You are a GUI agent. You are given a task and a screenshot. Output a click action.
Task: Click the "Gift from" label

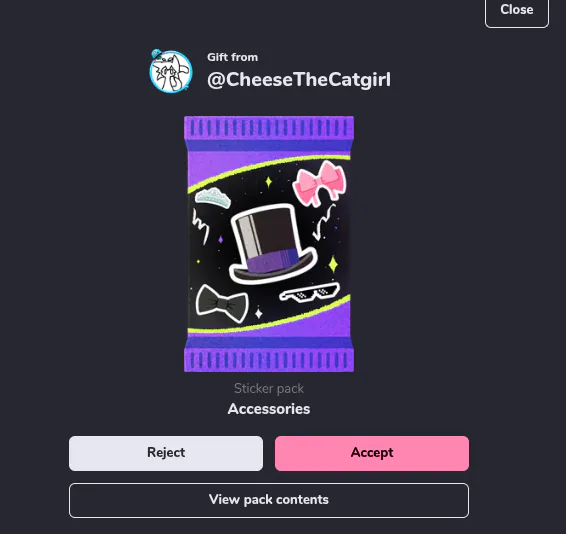232,57
